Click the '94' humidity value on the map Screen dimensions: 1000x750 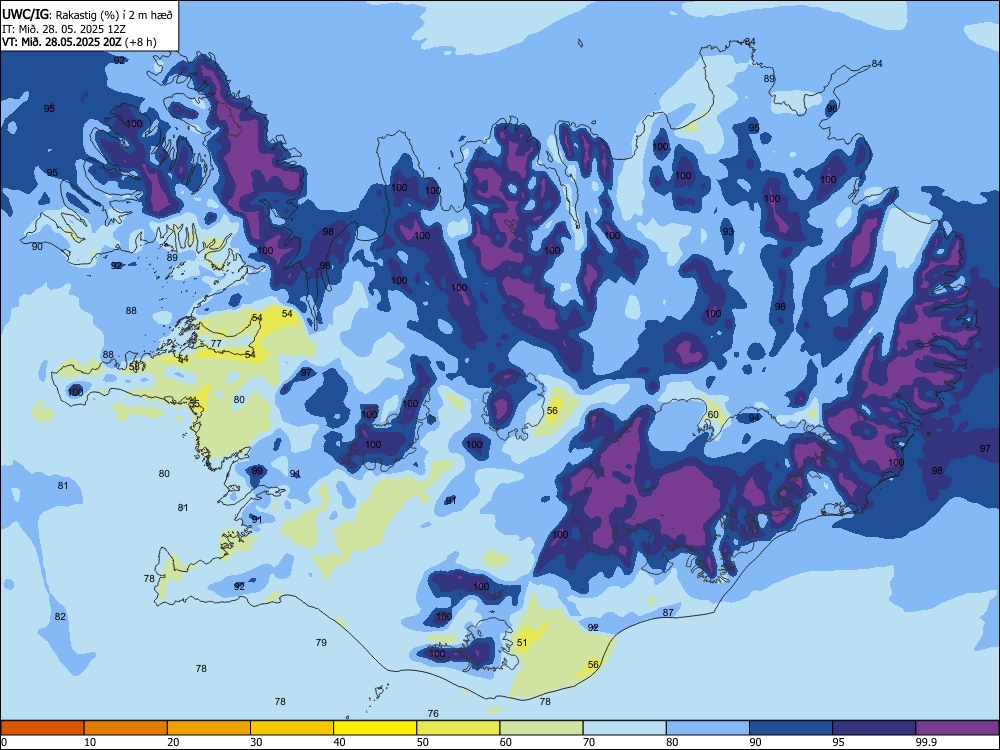754,418
